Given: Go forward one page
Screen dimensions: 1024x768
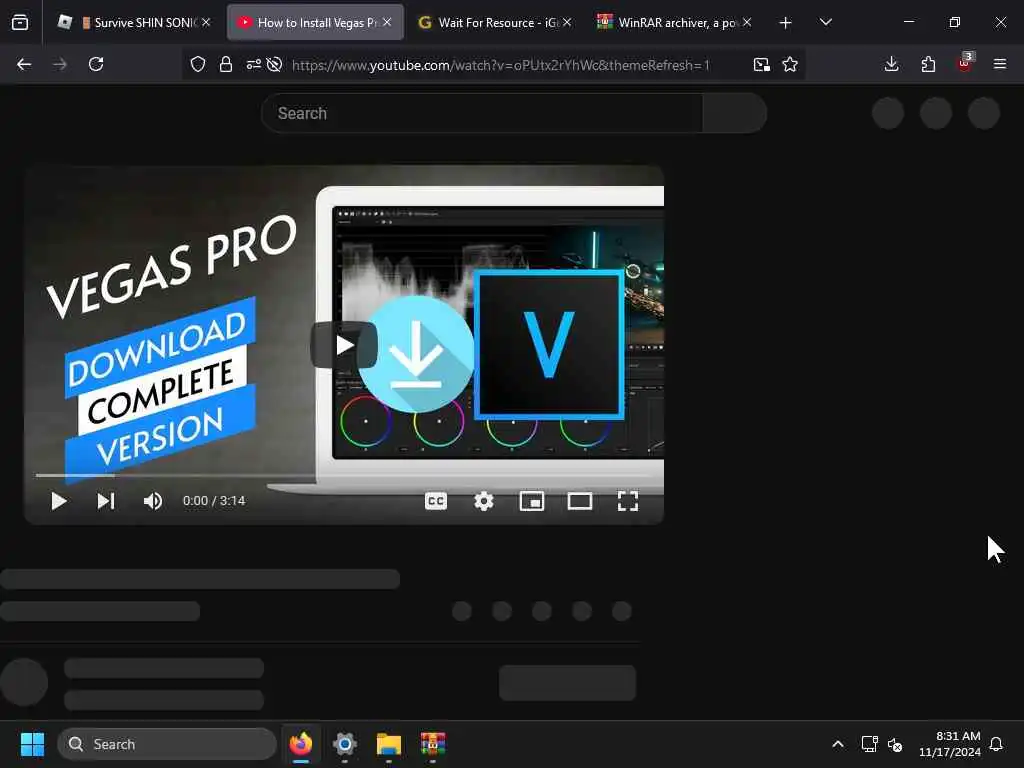Looking at the screenshot, I should coord(60,64).
